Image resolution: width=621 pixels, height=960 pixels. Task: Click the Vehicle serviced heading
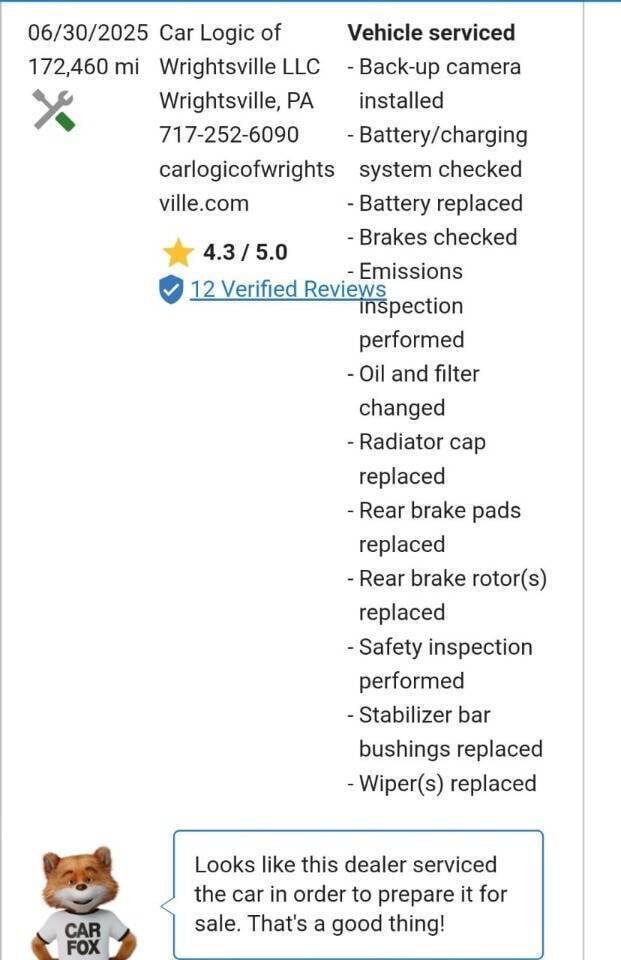pyautogui.click(x=431, y=32)
